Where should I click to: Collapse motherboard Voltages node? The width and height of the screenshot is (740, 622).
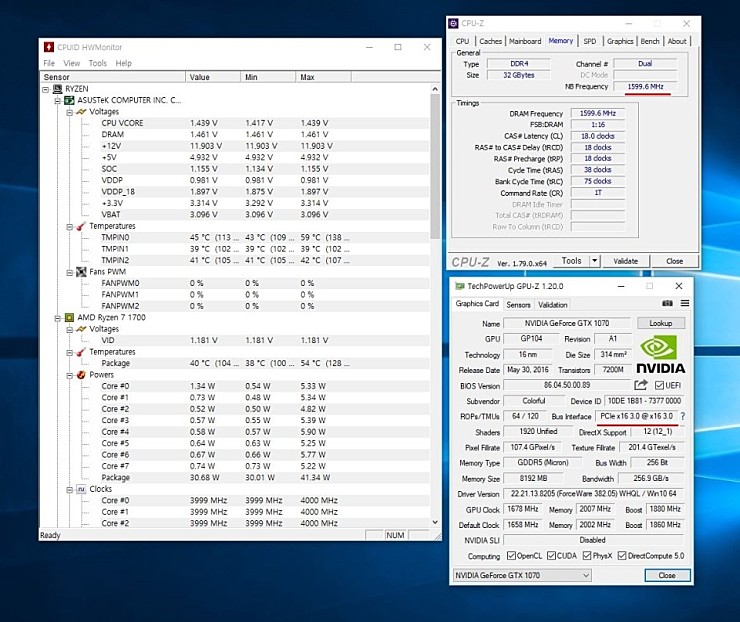(x=69, y=112)
